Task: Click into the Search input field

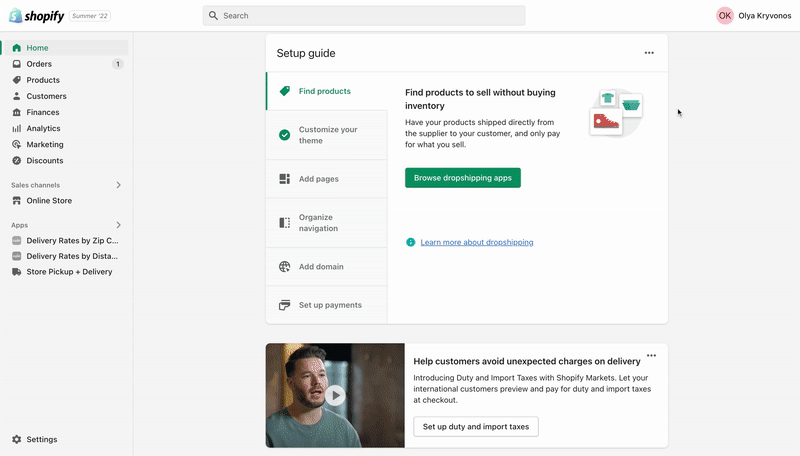Action: click(364, 16)
